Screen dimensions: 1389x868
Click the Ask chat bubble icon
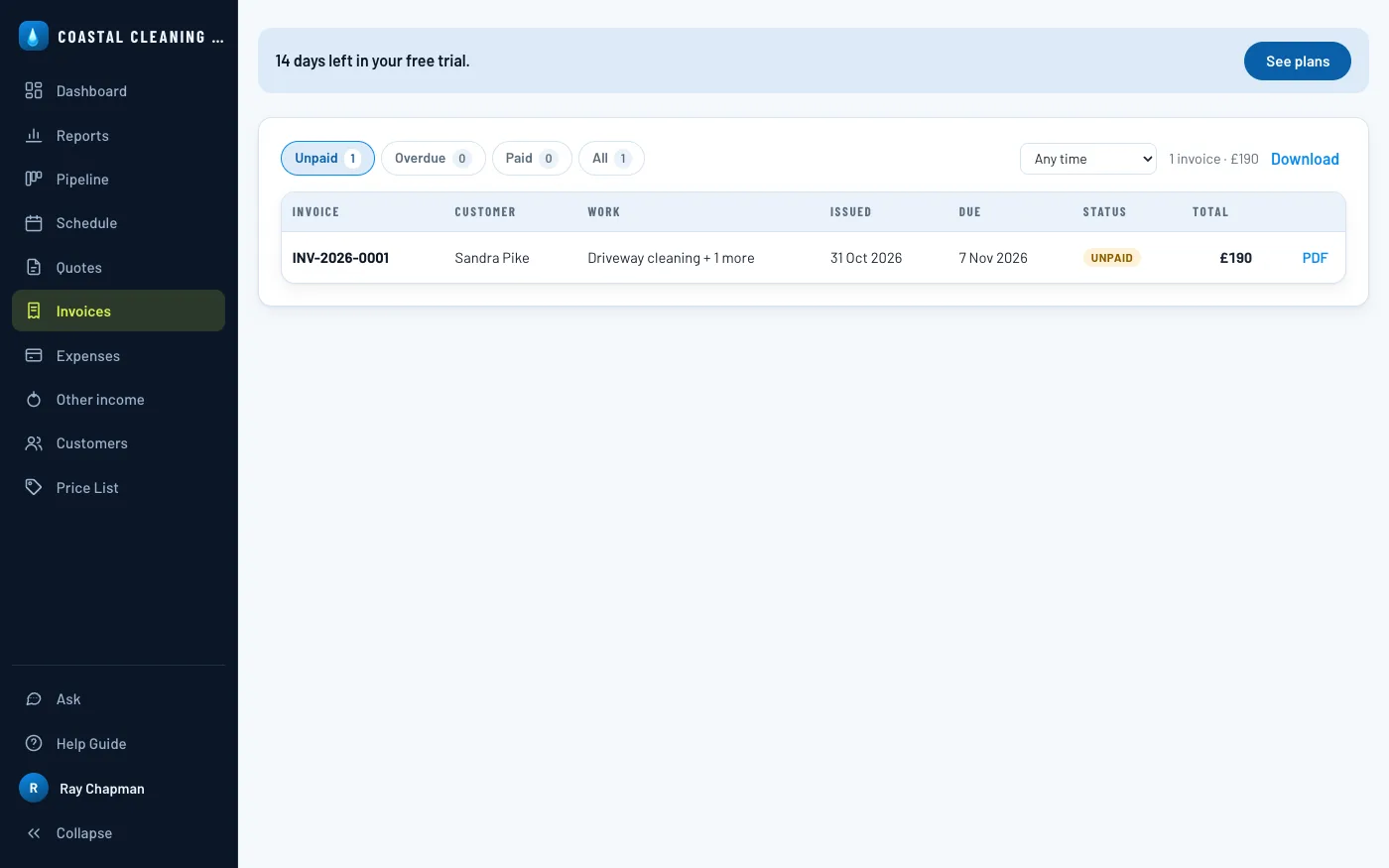click(34, 699)
